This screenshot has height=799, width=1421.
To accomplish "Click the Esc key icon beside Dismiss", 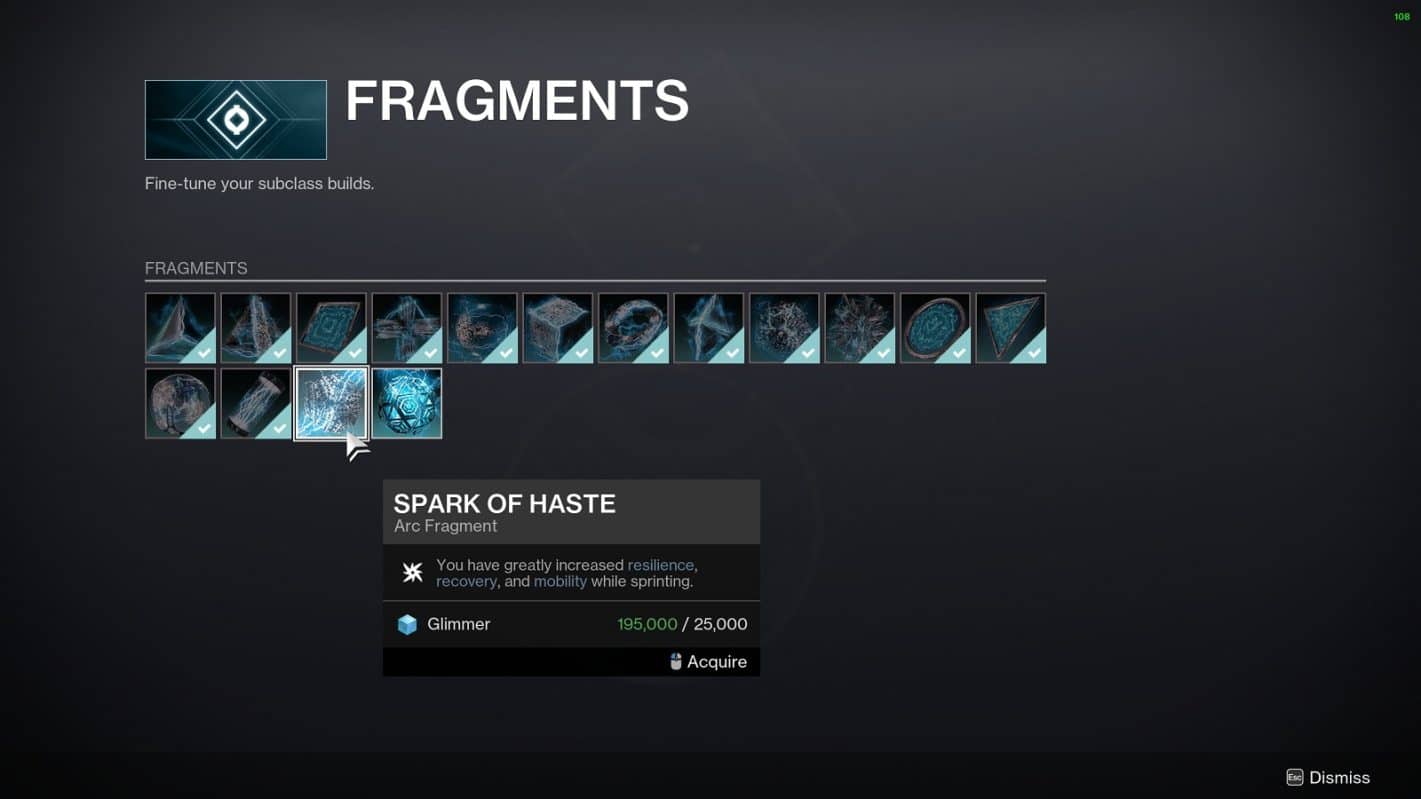I will (1294, 777).
